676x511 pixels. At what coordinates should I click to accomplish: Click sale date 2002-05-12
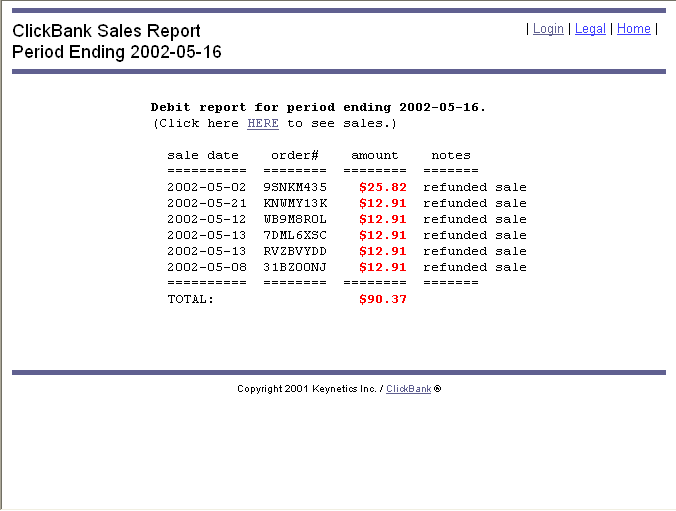click(207, 219)
